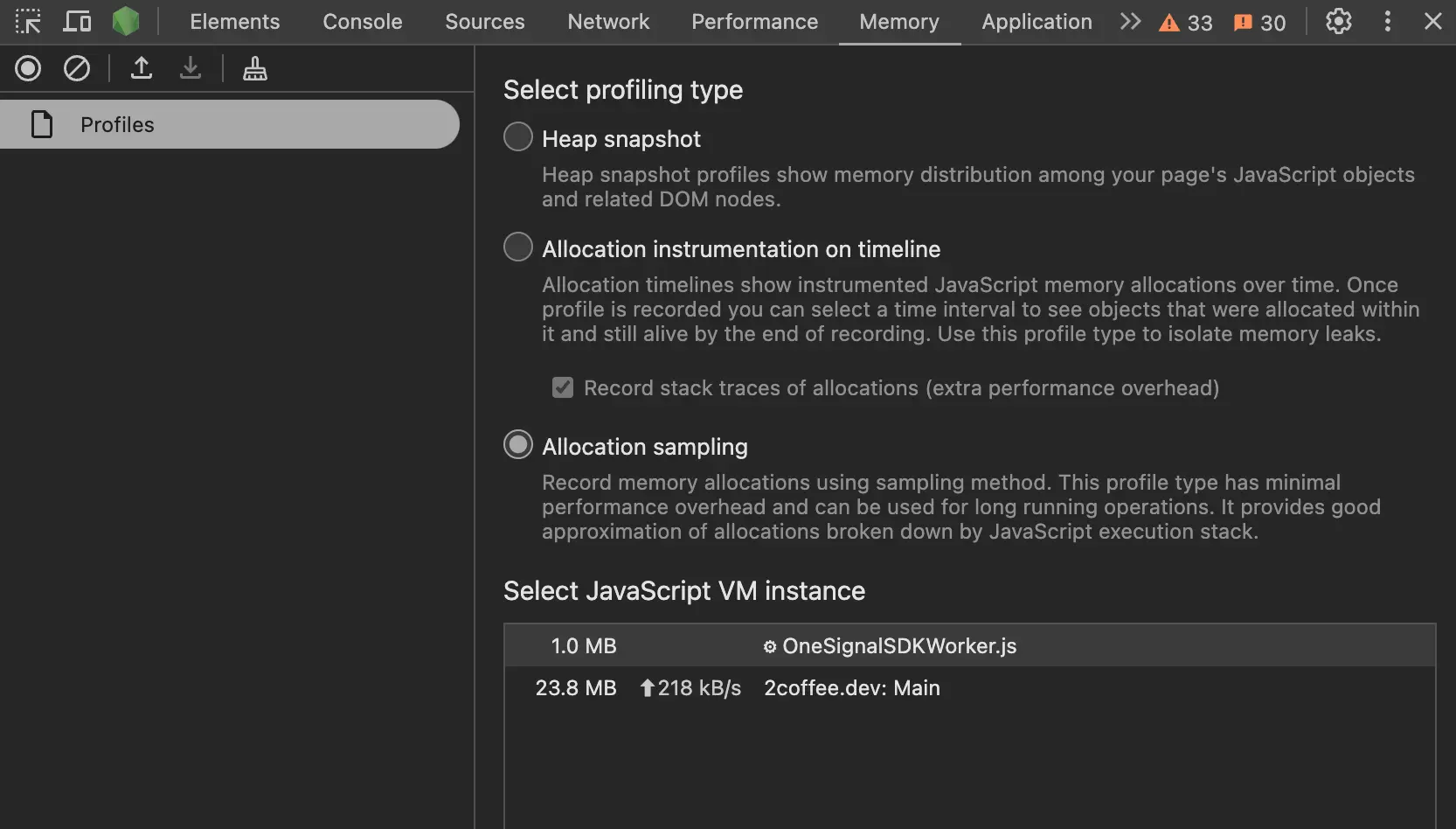
Task: Click the broom clear icon
Action: coord(254,68)
